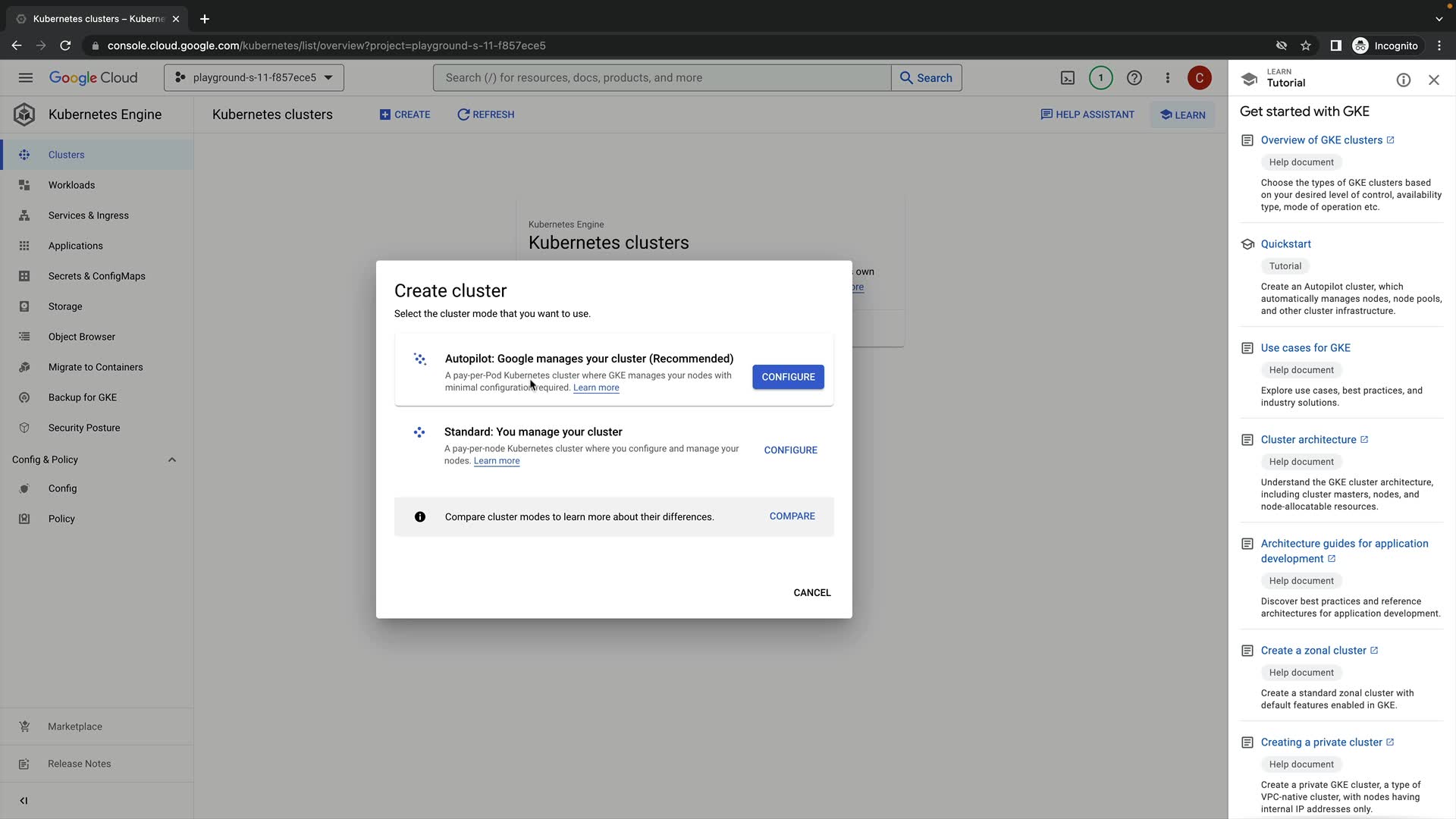This screenshot has width=1456, height=819.
Task: Configure the Autopilot cluster mode
Action: tap(787, 377)
